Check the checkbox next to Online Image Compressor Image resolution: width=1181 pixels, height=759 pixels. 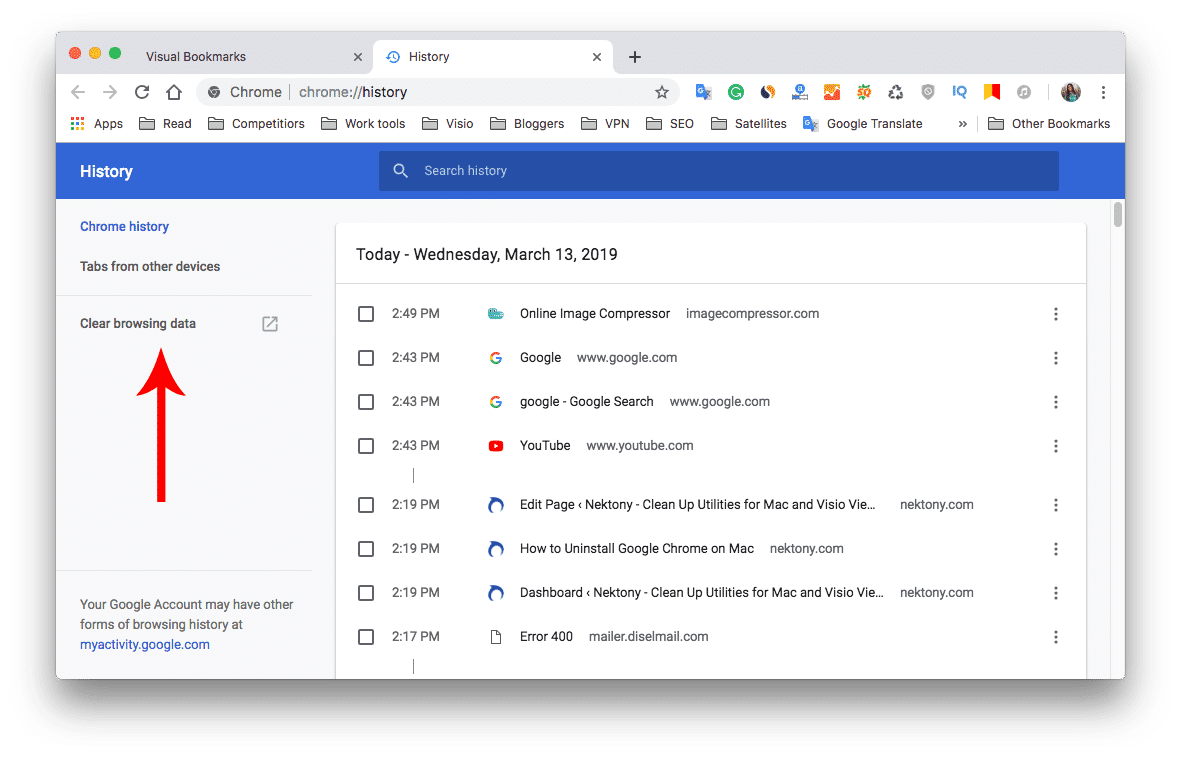(366, 313)
